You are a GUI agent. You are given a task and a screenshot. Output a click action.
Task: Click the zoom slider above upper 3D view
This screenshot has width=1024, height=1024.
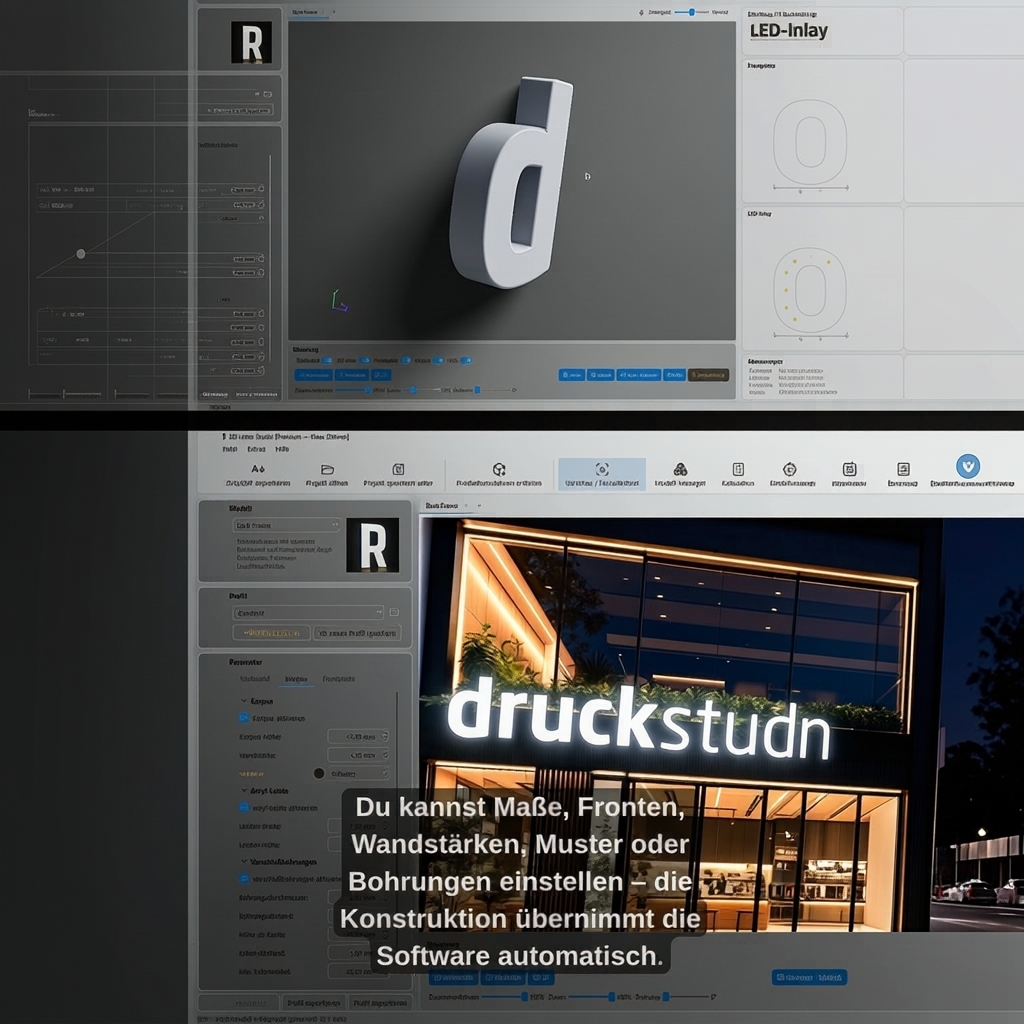(x=692, y=12)
